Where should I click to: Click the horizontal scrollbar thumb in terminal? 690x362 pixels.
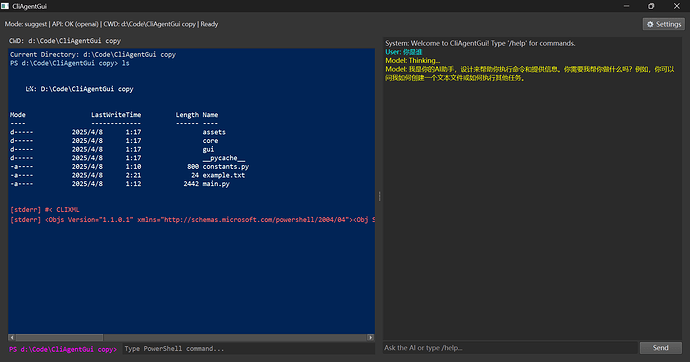point(59,337)
